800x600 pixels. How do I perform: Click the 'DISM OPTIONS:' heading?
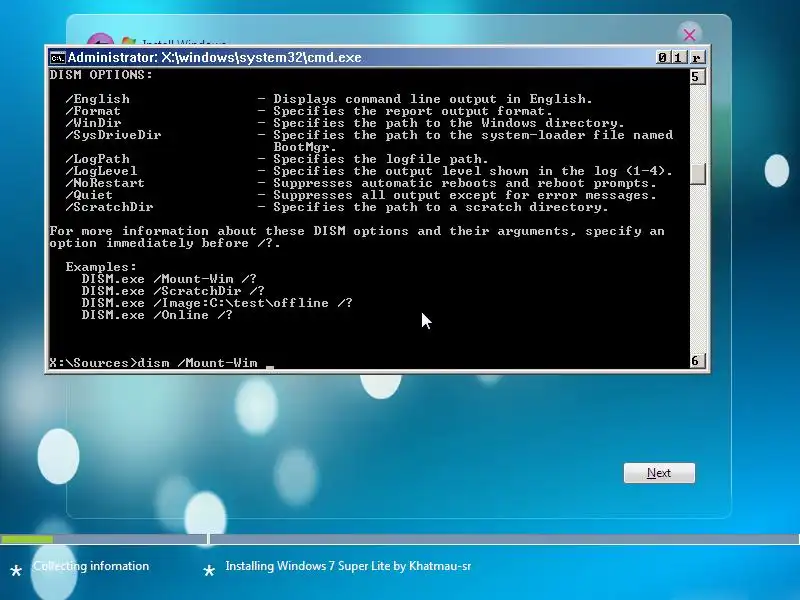click(101, 75)
